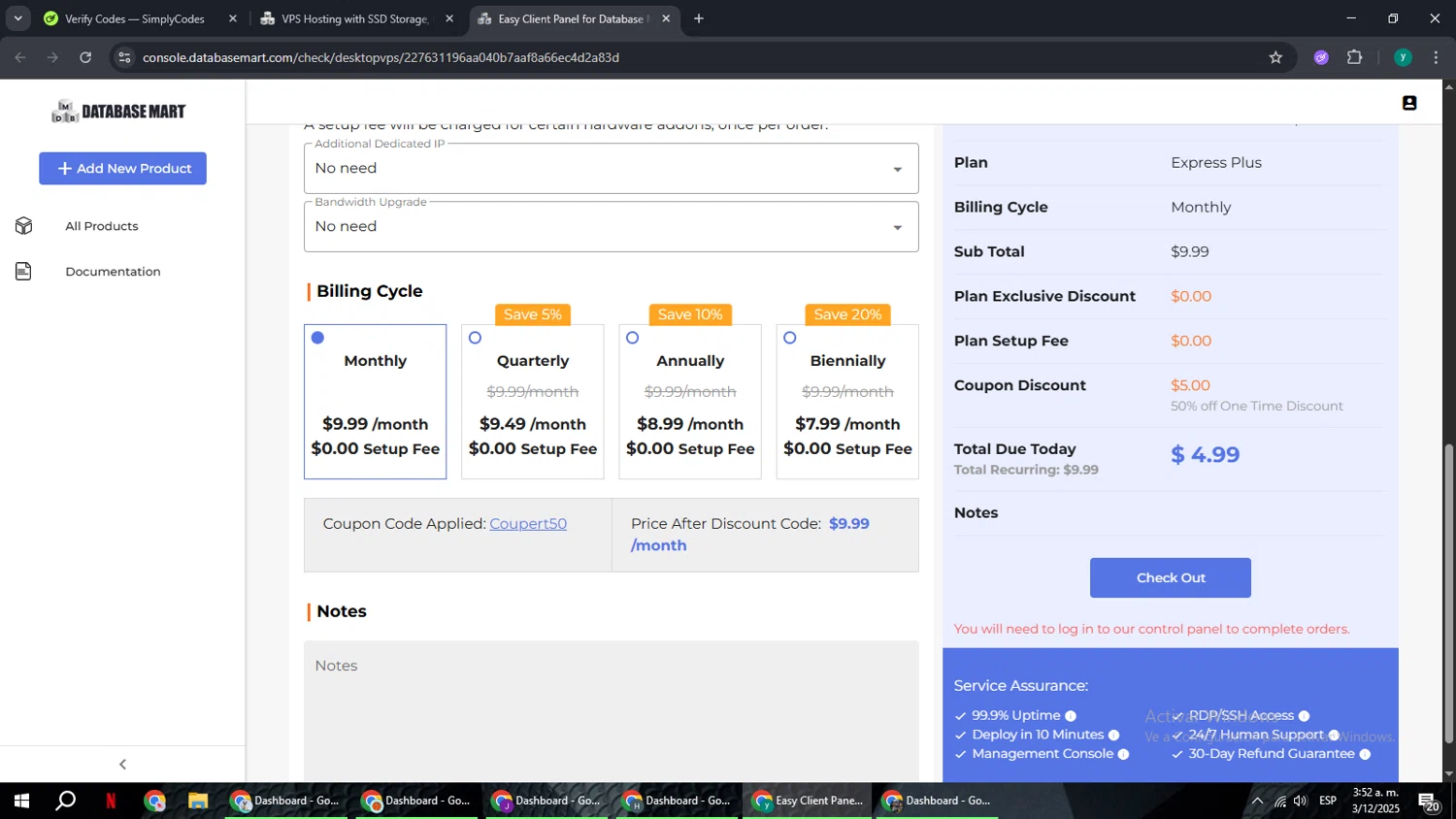Image resolution: width=1456 pixels, height=819 pixels.
Task: Click the Check Out button
Action: click(x=1170, y=577)
